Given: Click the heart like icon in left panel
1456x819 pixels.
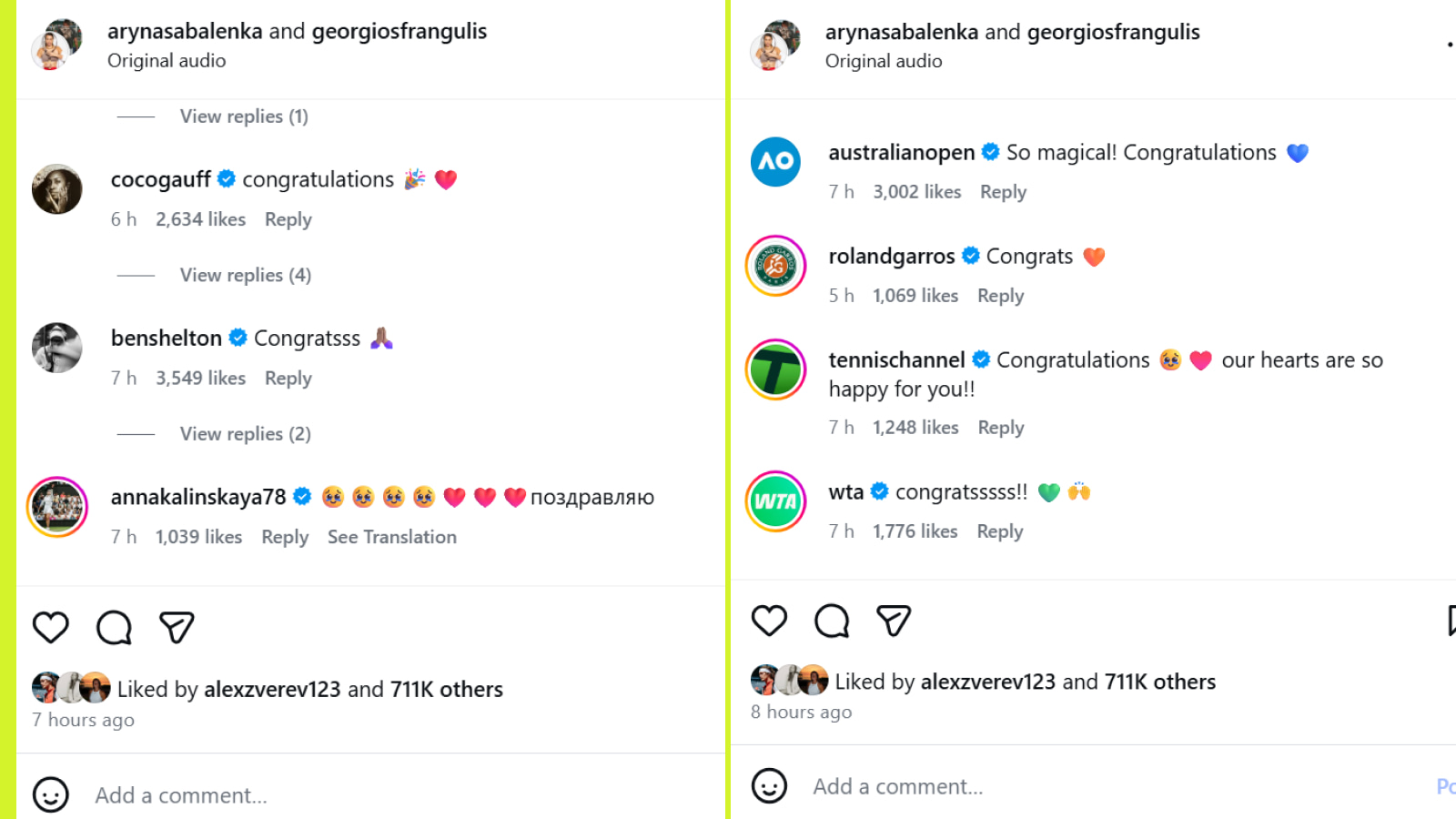Looking at the screenshot, I should [x=51, y=627].
